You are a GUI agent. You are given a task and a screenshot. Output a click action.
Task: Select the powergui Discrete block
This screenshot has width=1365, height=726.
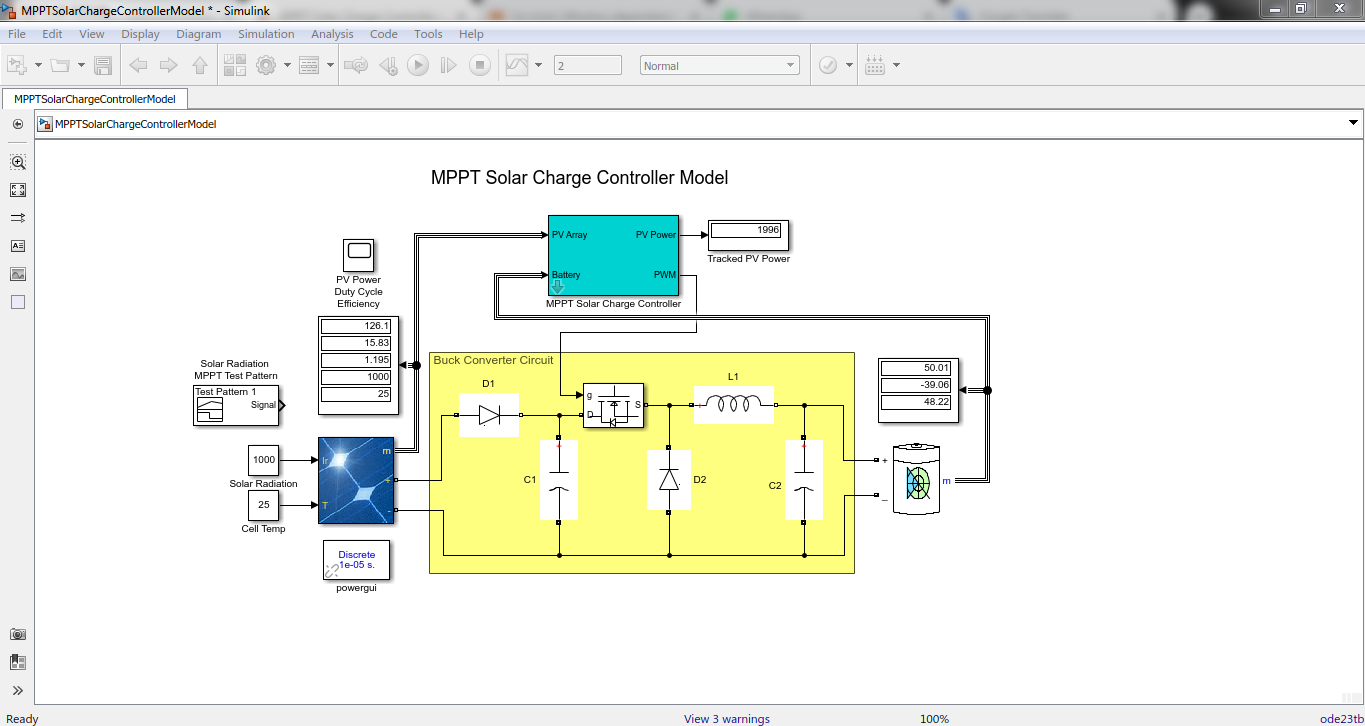tap(357, 560)
